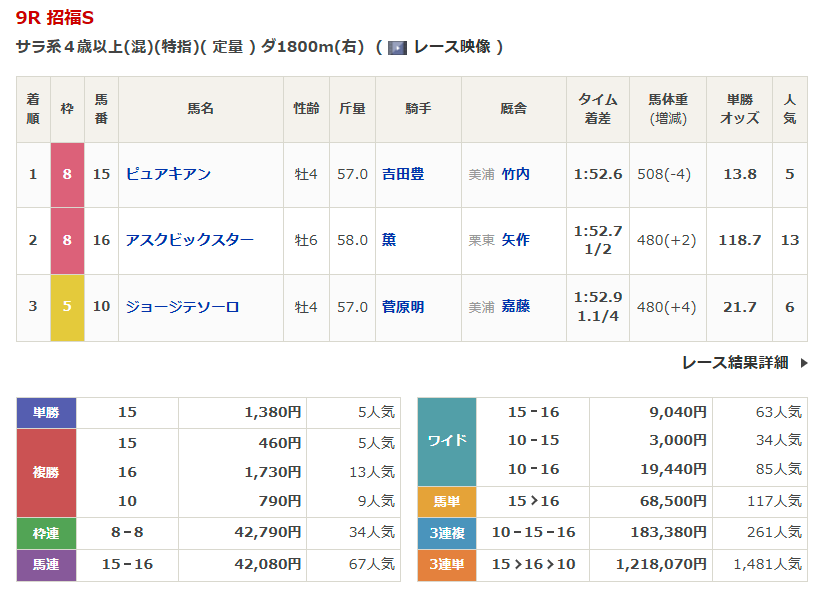This screenshot has height=591, width=824.
Task: Select trainer 嘉藤's link
Action: (516, 307)
